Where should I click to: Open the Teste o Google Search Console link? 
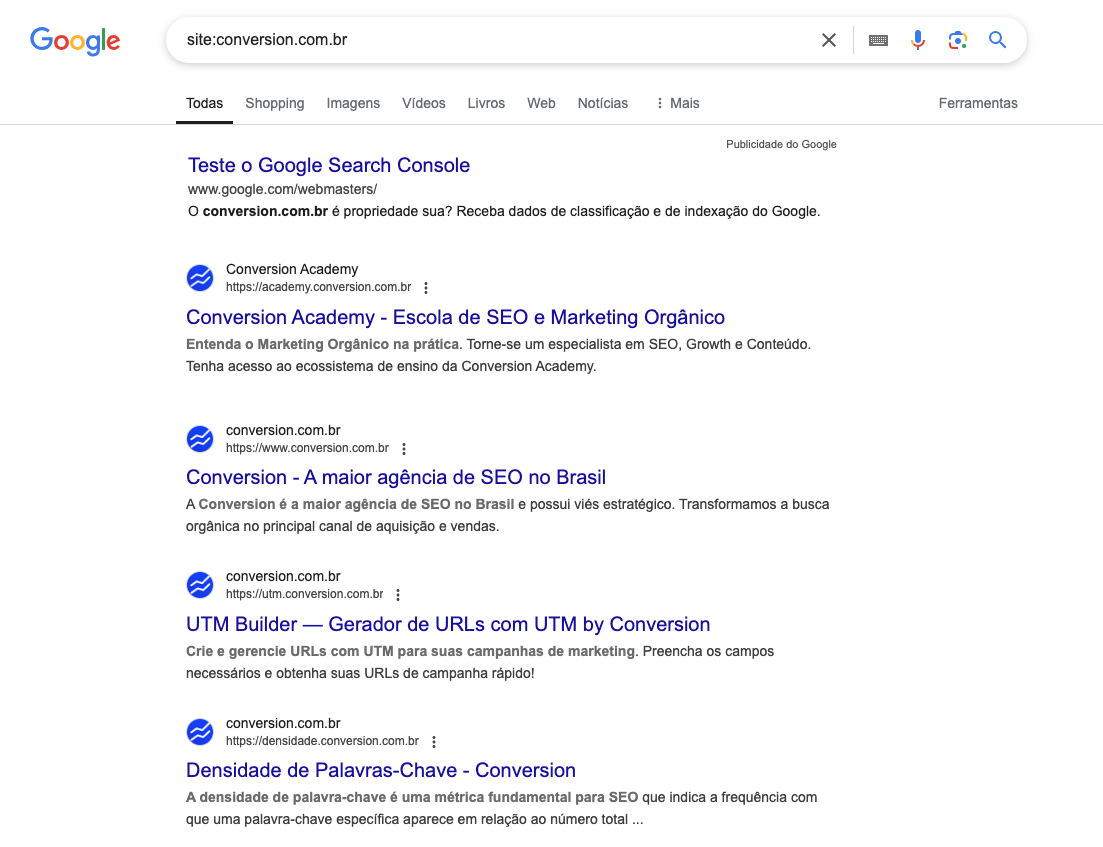tap(329, 165)
